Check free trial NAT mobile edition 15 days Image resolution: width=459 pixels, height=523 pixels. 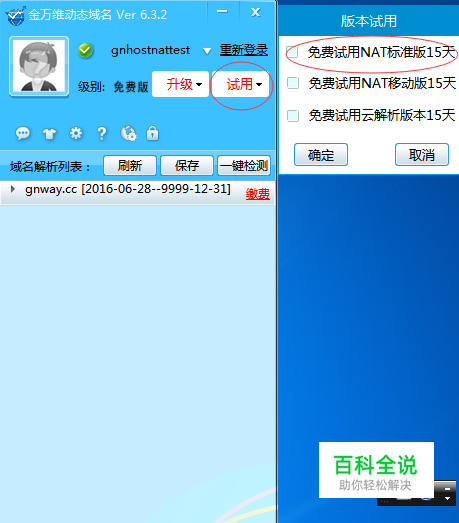[x=293, y=83]
